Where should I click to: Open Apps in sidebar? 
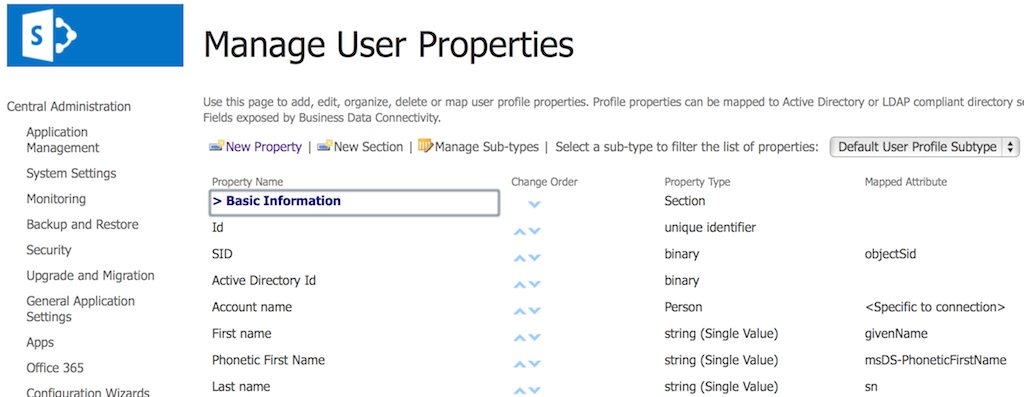pos(40,342)
